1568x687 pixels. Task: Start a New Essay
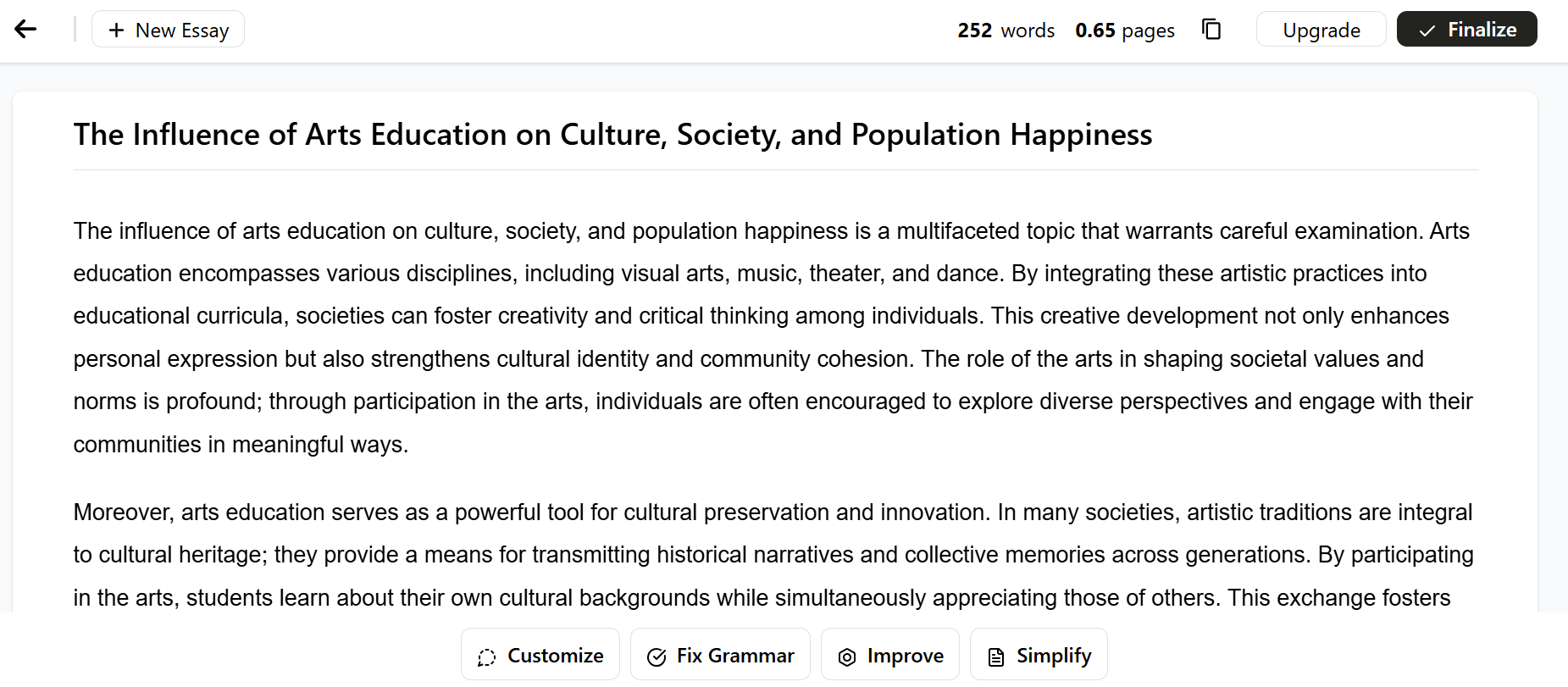[x=168, y=30]
